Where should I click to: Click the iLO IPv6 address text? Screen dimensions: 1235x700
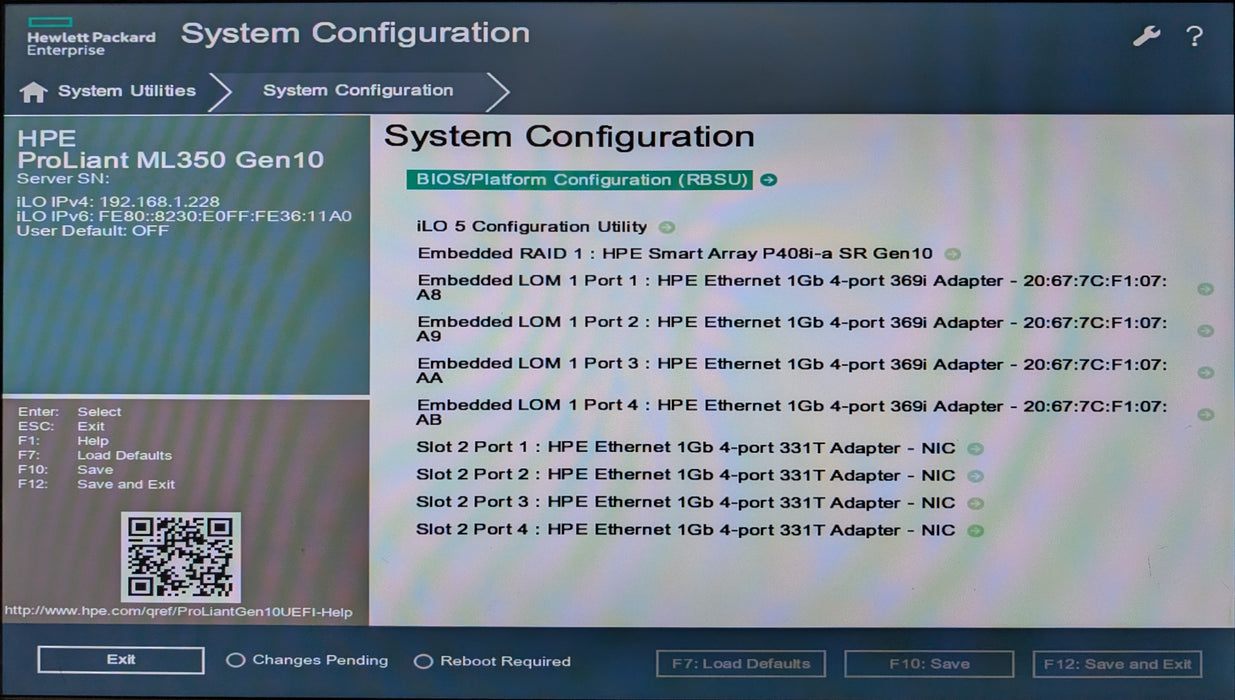pyautogui.click(x=184, y=216)
